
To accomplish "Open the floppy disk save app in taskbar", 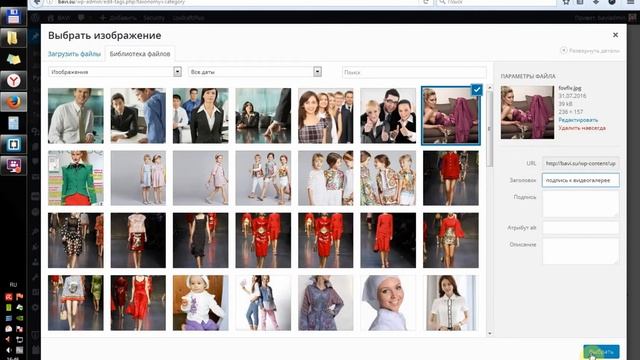I will click(x=13, y=17).
